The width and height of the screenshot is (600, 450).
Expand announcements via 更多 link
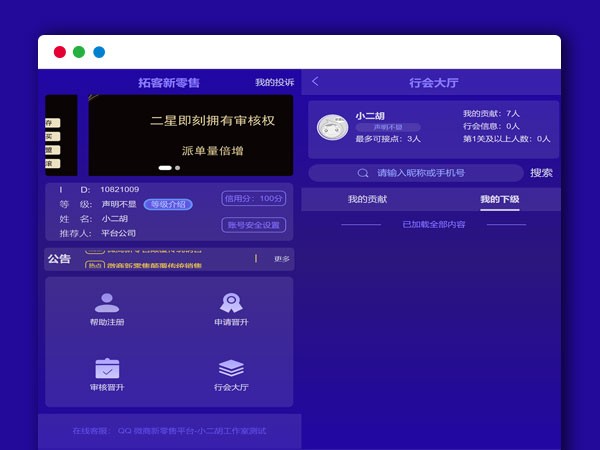point(281,259)
